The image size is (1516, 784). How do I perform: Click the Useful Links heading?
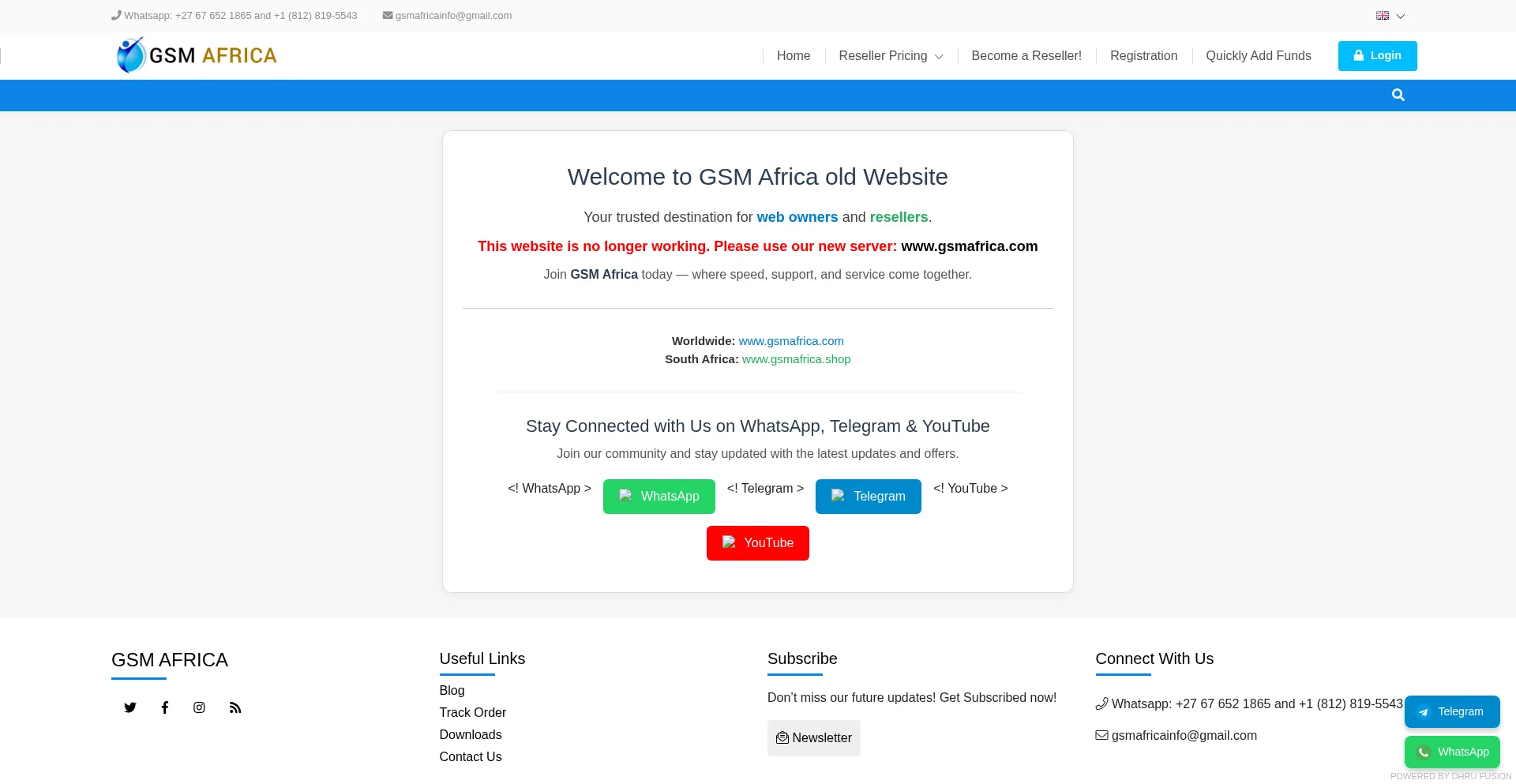[482, 658]
